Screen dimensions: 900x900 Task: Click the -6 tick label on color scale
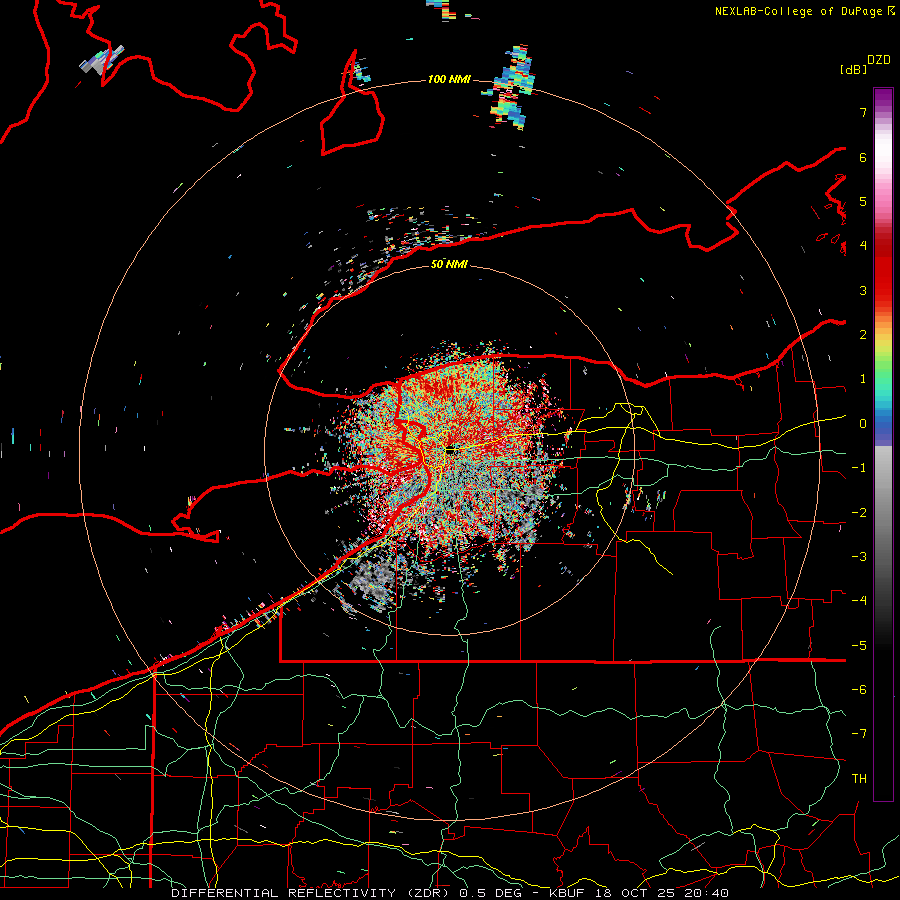tap(859, 690)
